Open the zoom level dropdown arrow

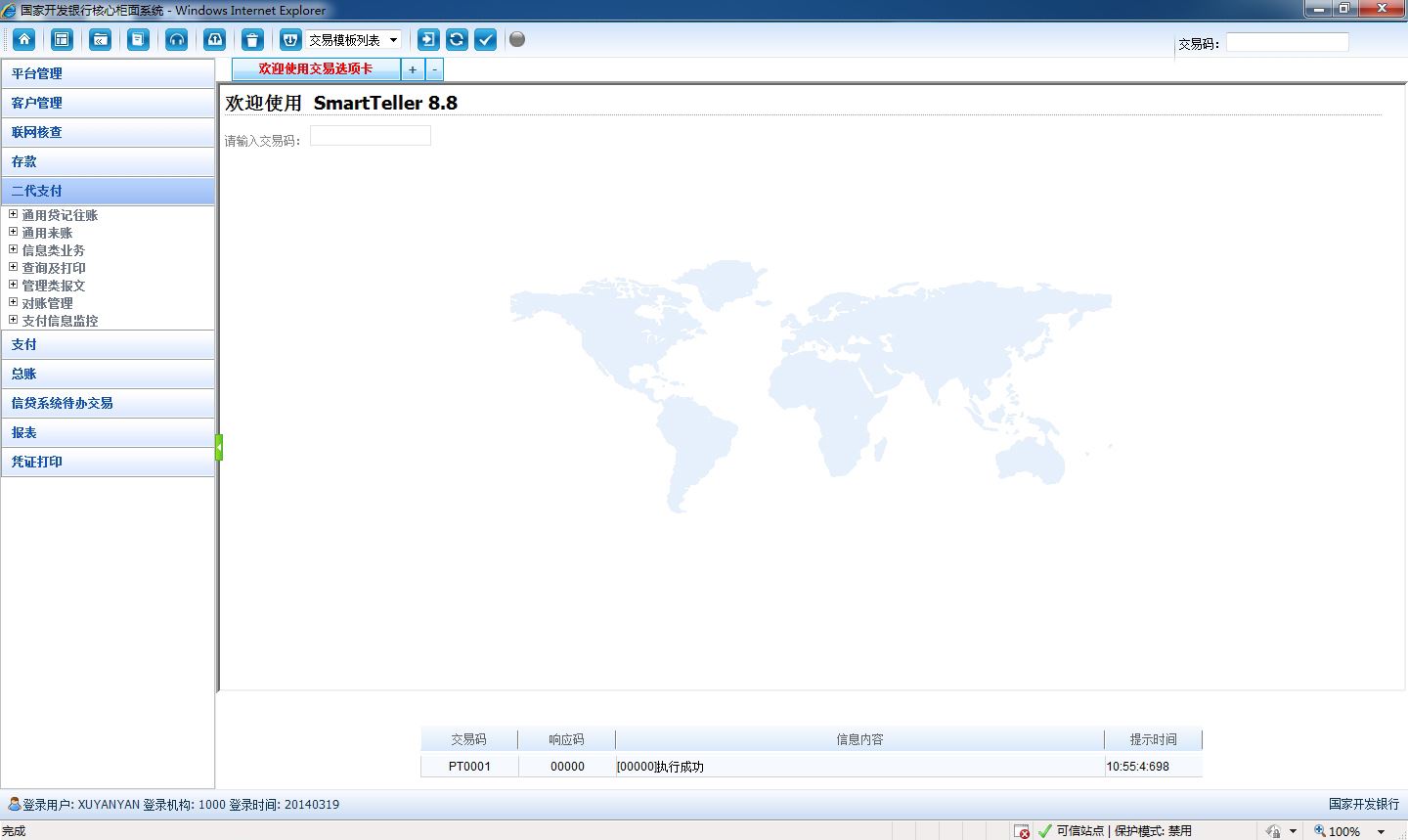point(1381,831)
